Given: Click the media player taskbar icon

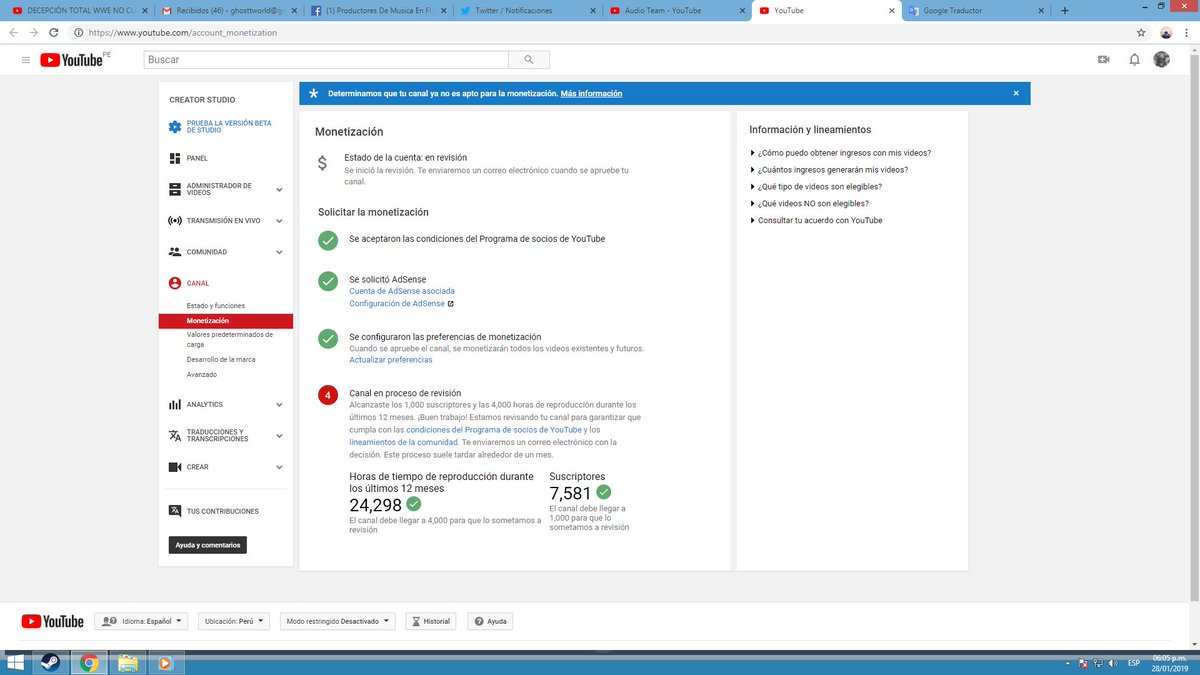Looking at the screenshot, I should coord(165,662).
